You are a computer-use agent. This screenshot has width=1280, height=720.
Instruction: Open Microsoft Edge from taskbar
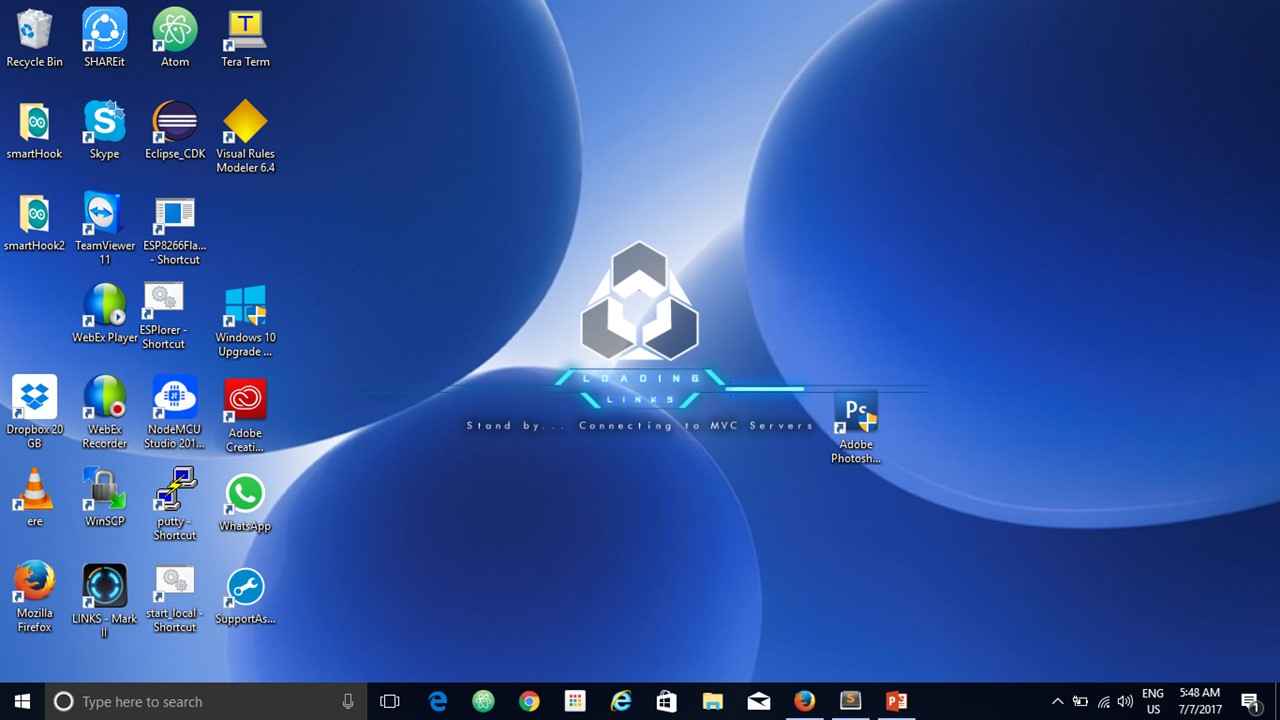(x=438, y=701)
